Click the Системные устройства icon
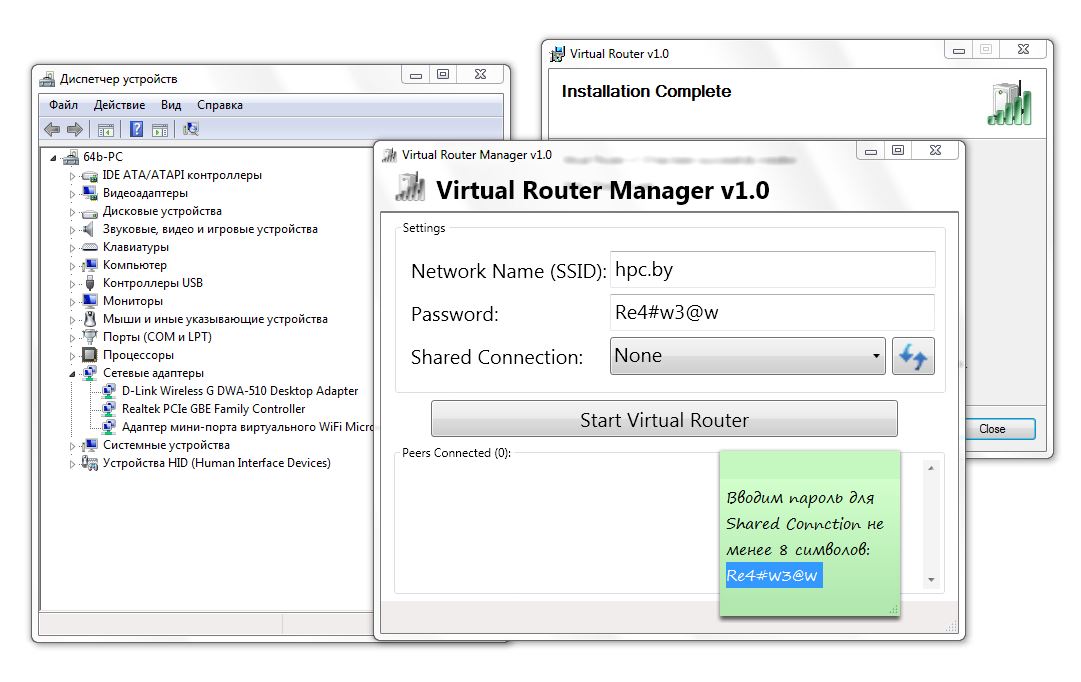The height and width of the screenshot is (682, 1081). tap(90, 445)
